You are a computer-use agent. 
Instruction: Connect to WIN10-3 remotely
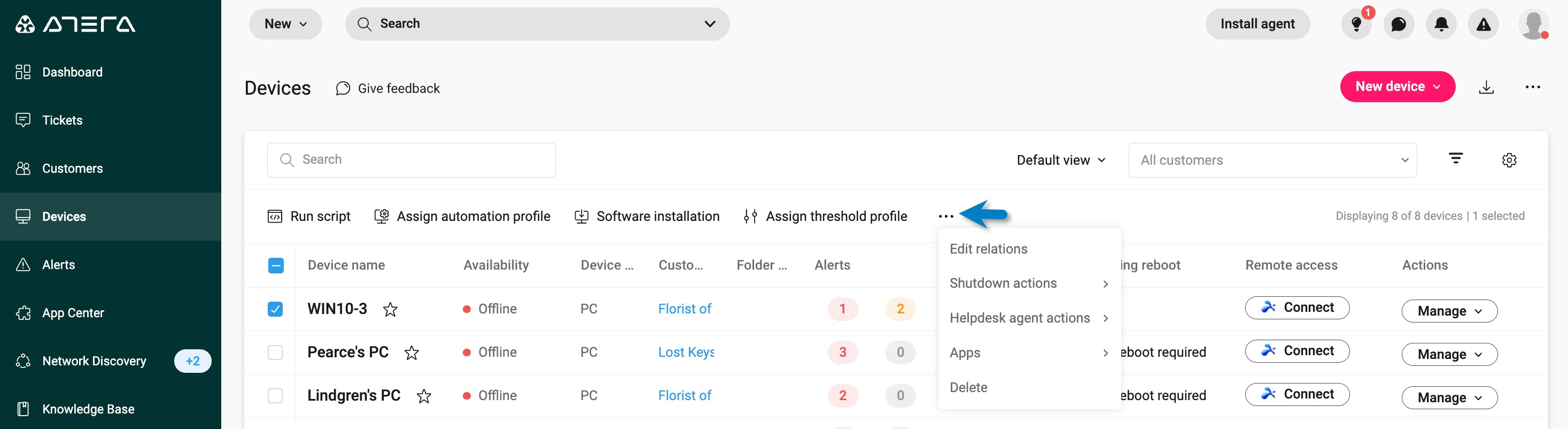tap(1297, 308)
